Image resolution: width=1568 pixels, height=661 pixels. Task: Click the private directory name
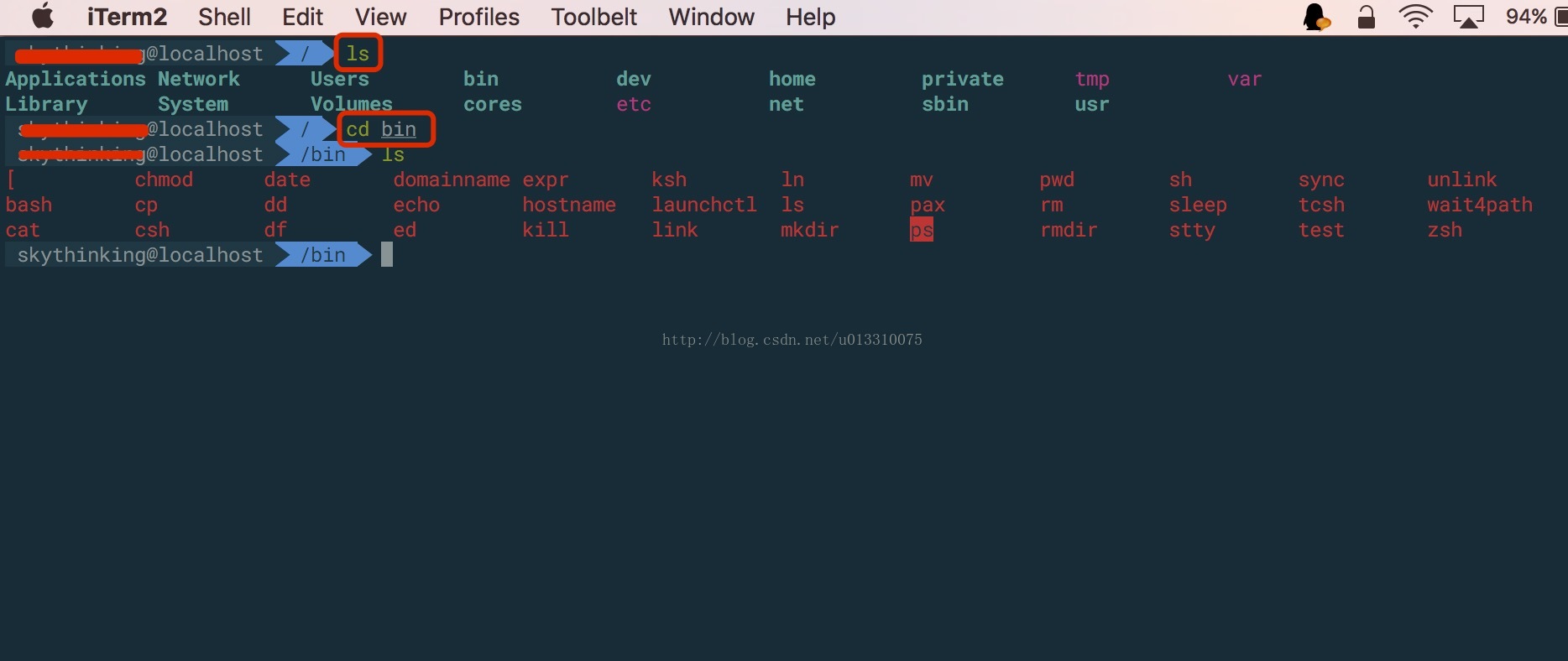(963, 79)
